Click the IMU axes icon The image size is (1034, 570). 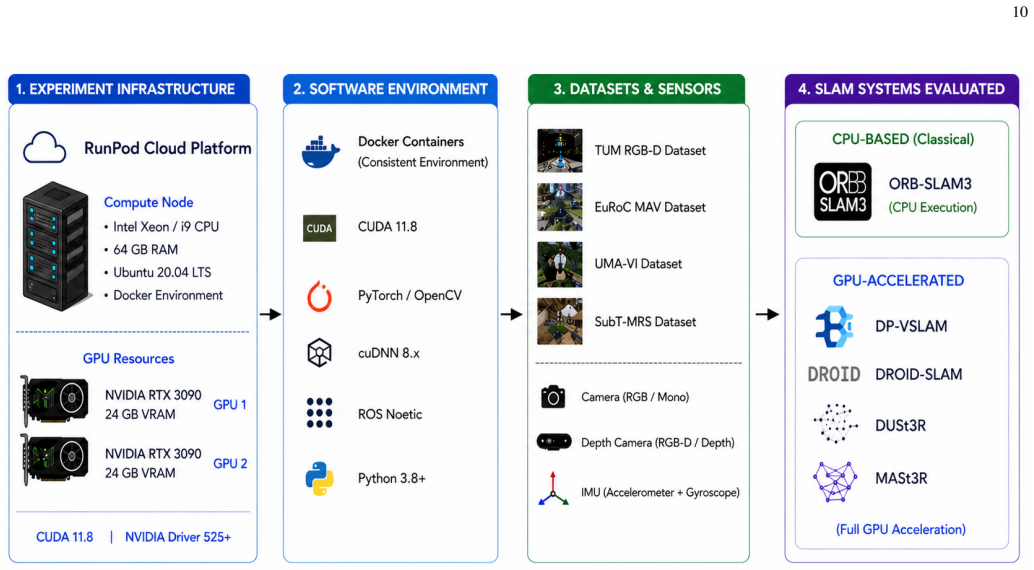(553, 490)
